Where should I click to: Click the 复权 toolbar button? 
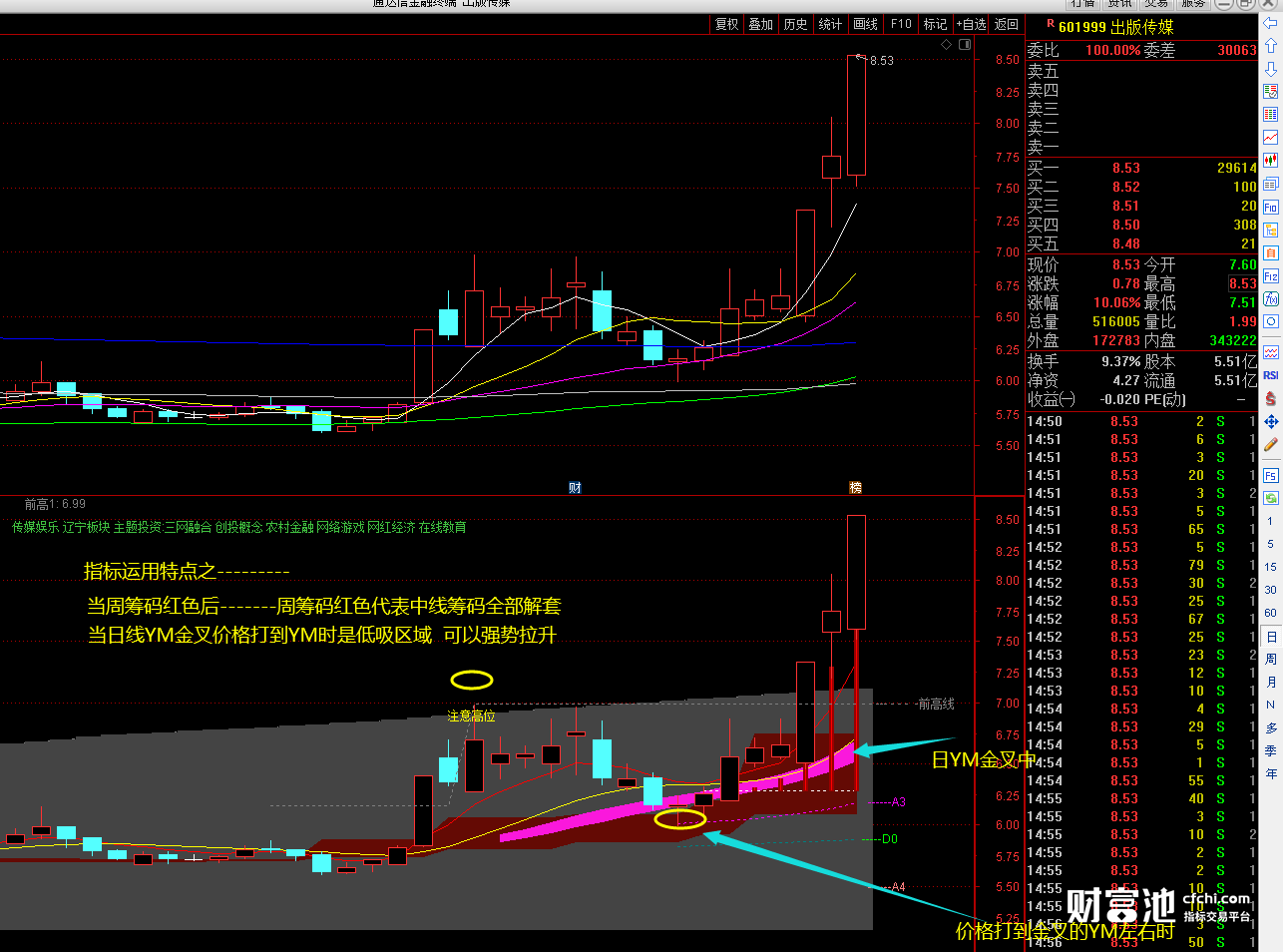coord(726,24)
